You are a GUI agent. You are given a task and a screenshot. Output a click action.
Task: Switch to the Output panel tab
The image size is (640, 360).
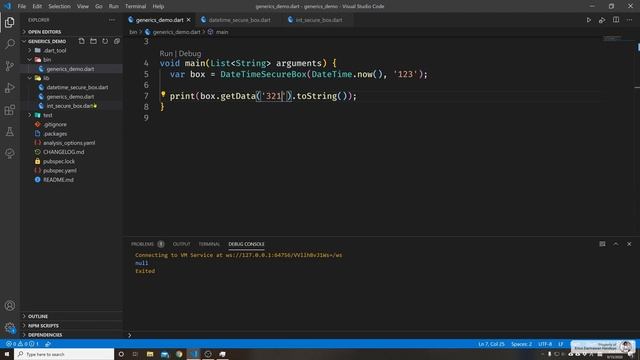point(182,244)
